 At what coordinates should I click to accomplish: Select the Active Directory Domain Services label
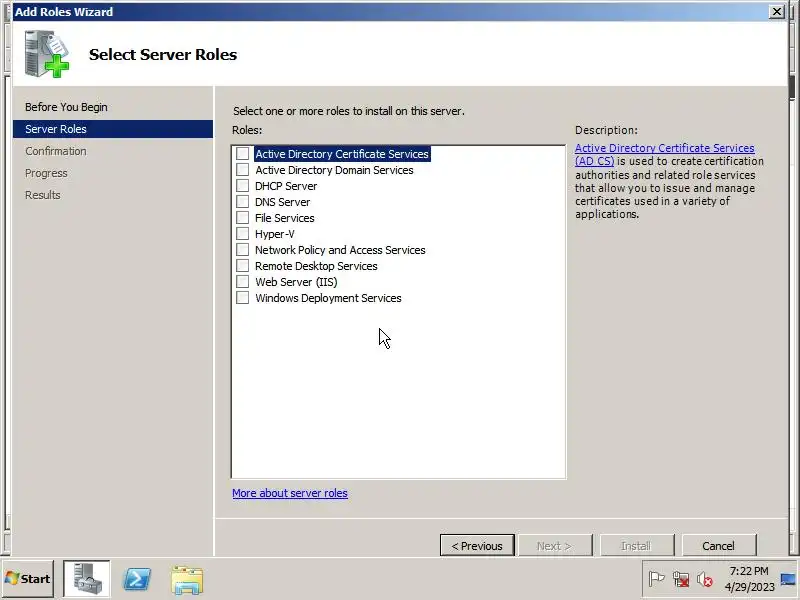(334, 170)
